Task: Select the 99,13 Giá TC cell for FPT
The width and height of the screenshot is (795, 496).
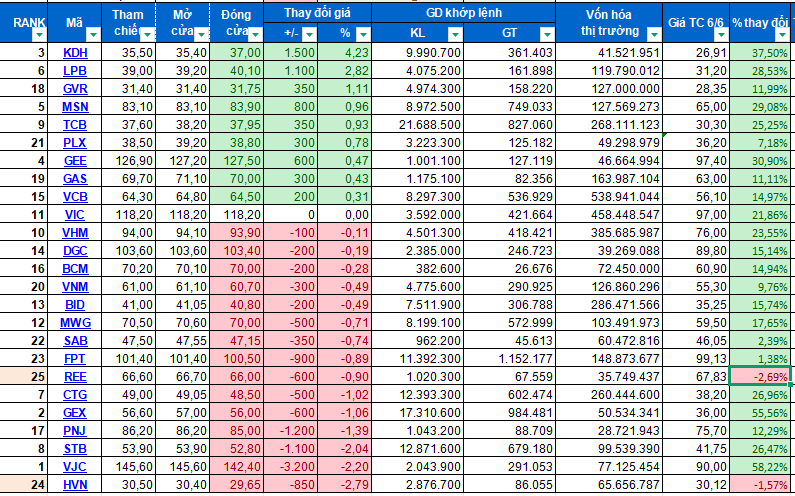Action: [696, 359]
